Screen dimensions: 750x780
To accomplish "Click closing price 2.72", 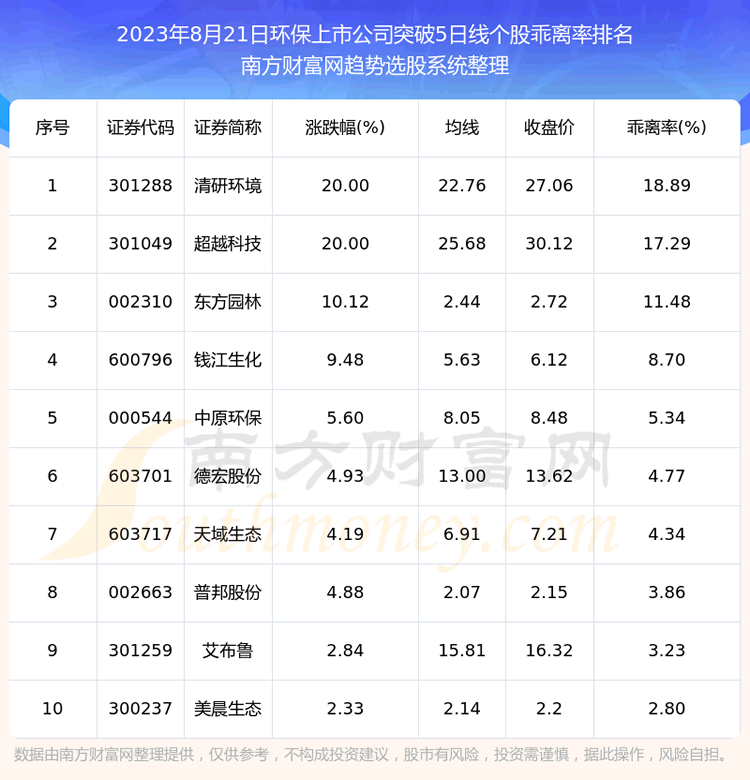I will point(549,302).
